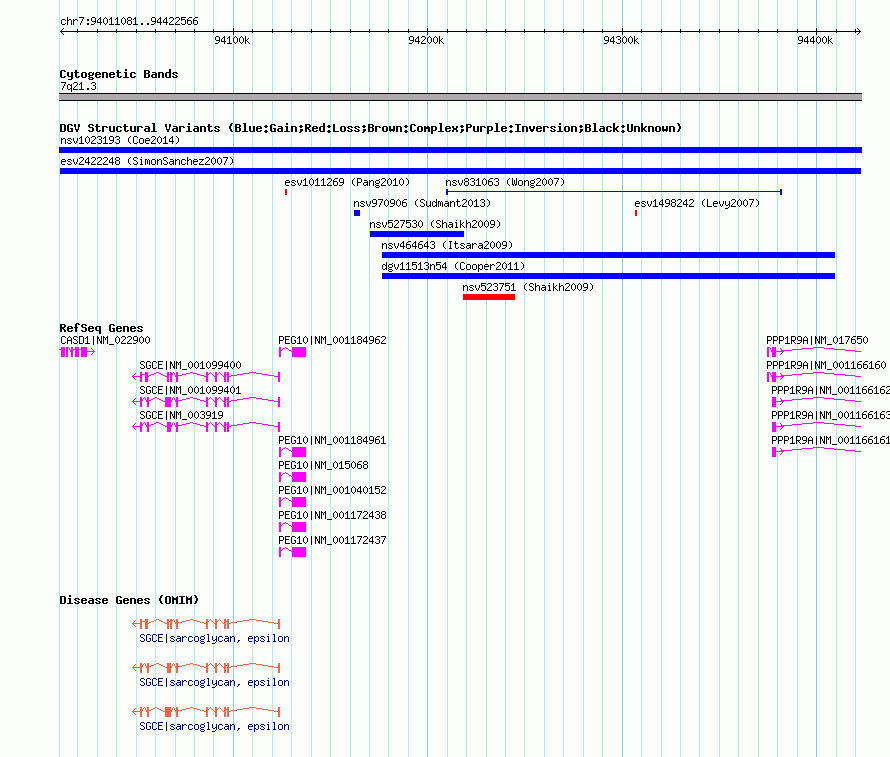The width and height of the screenshot is (890, 757).
Task: Click the PPP1R9A|NM_001166161 transcript glyph
Action: point(816,452)
